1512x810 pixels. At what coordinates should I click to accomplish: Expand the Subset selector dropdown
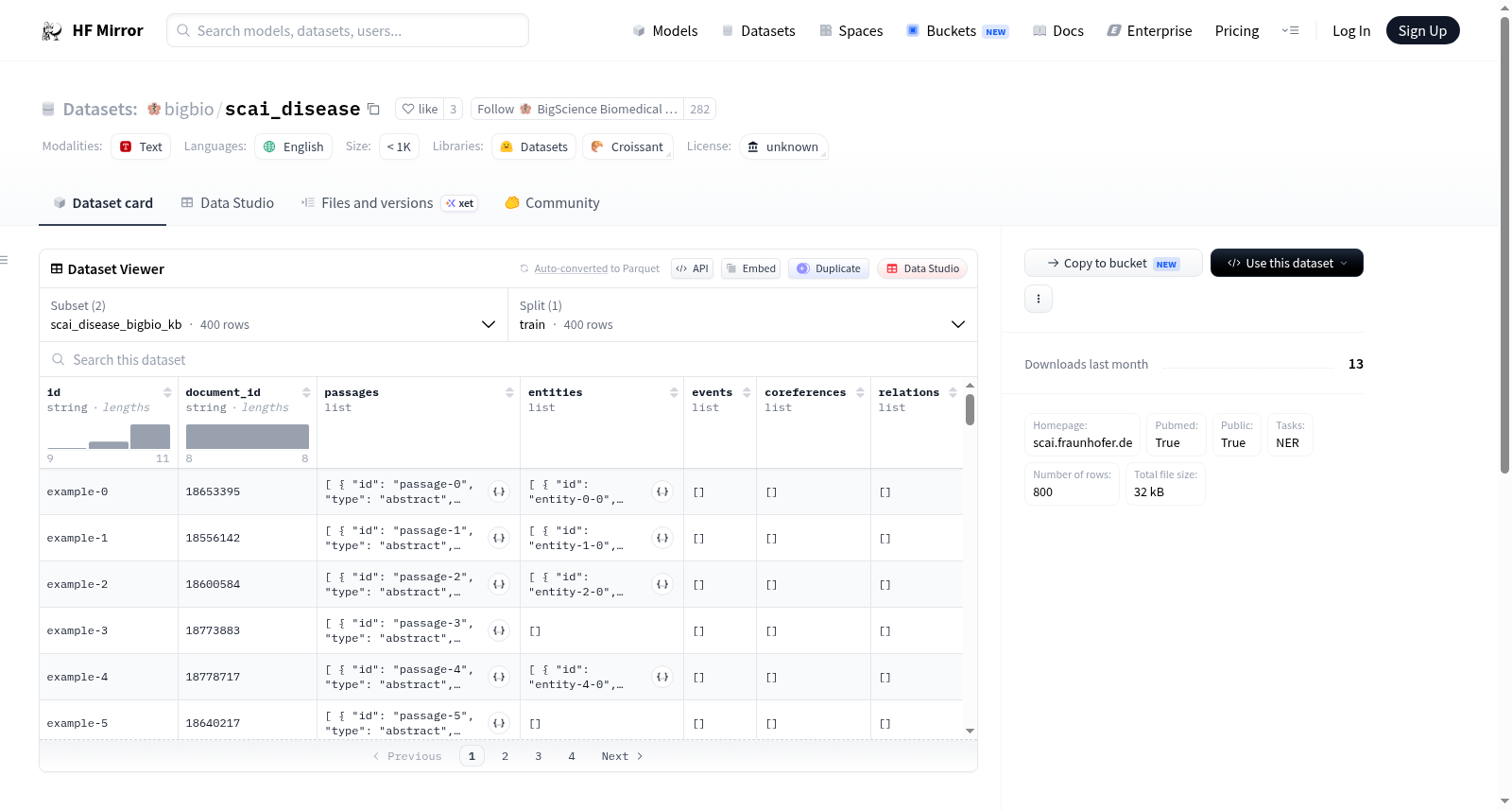[x=273, y=315]
